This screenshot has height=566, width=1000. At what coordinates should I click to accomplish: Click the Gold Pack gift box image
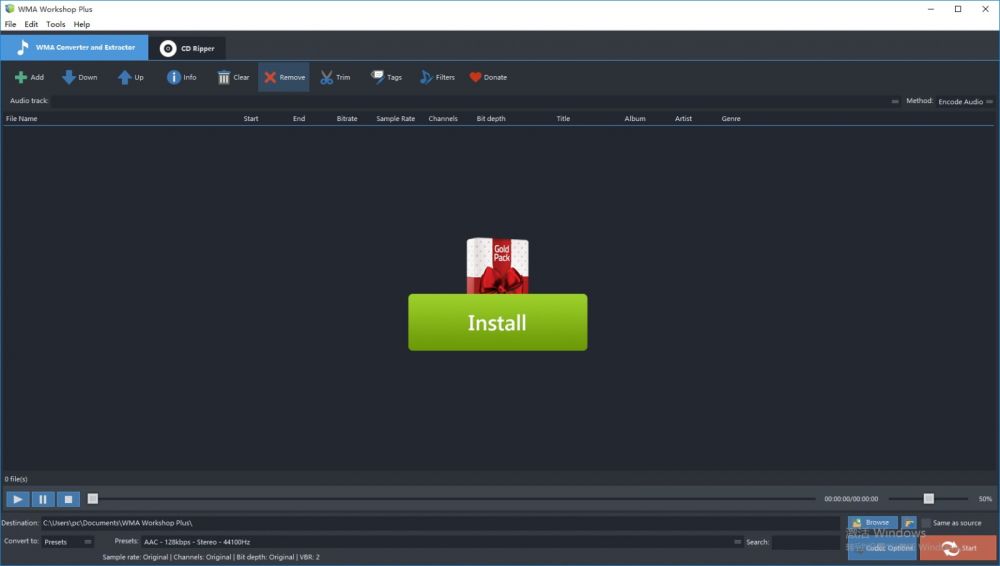[x=497, y=265]
